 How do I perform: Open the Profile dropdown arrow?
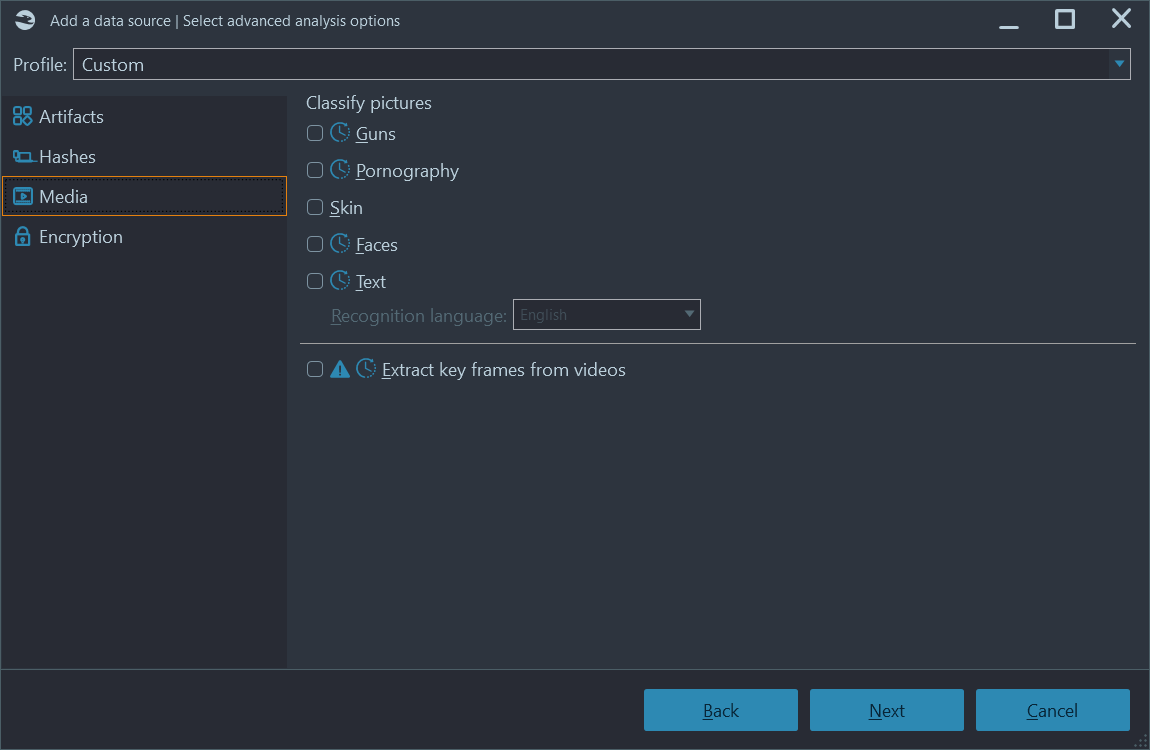point(1119,64)
